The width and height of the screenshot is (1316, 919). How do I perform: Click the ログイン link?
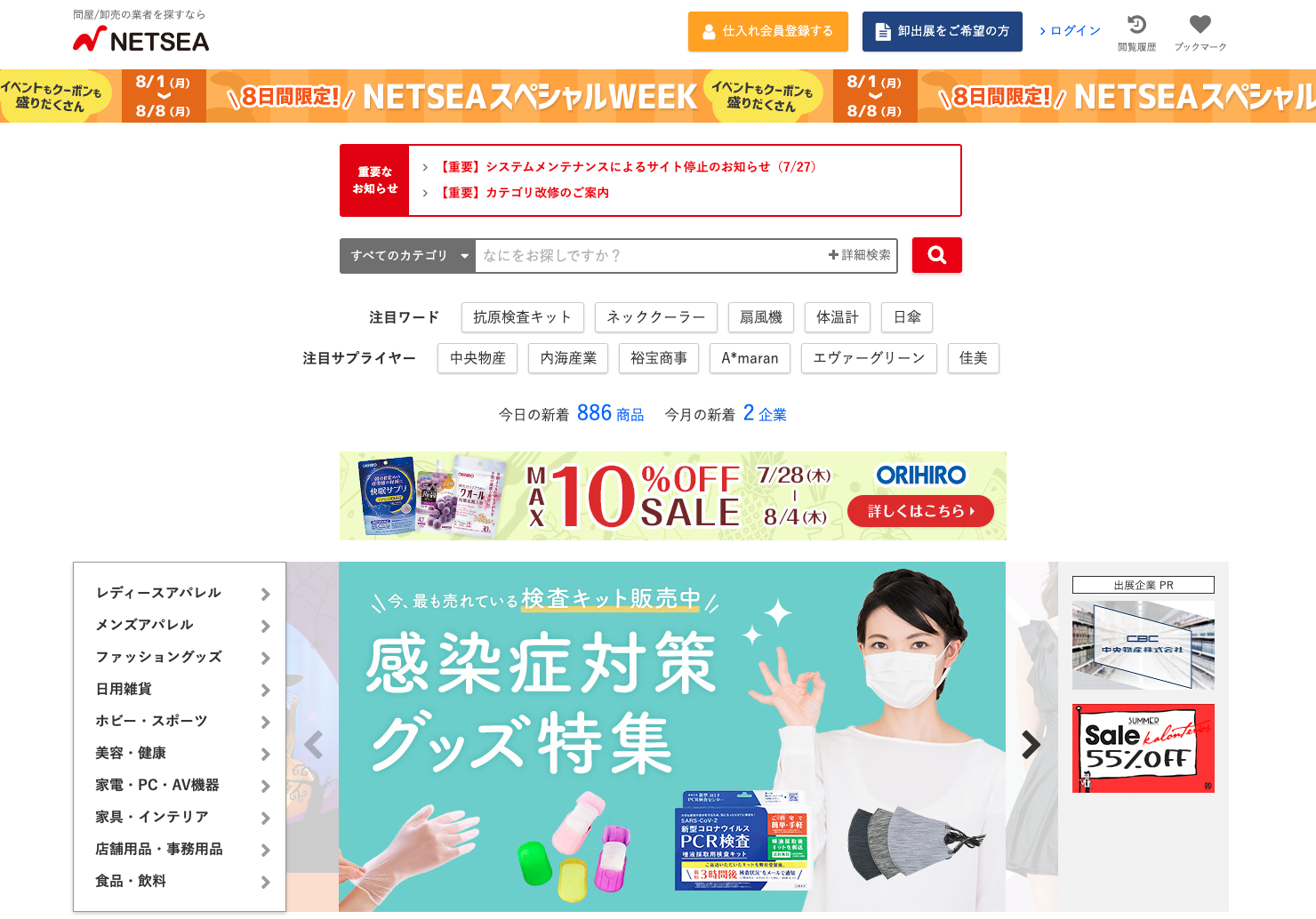(x=1070, y=31)
